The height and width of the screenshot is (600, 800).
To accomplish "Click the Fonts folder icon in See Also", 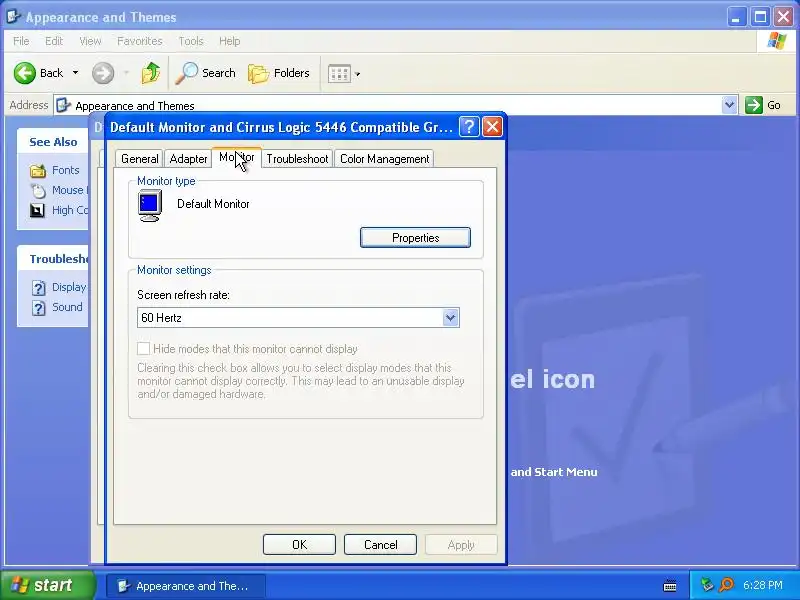I will tap(38, 170).
